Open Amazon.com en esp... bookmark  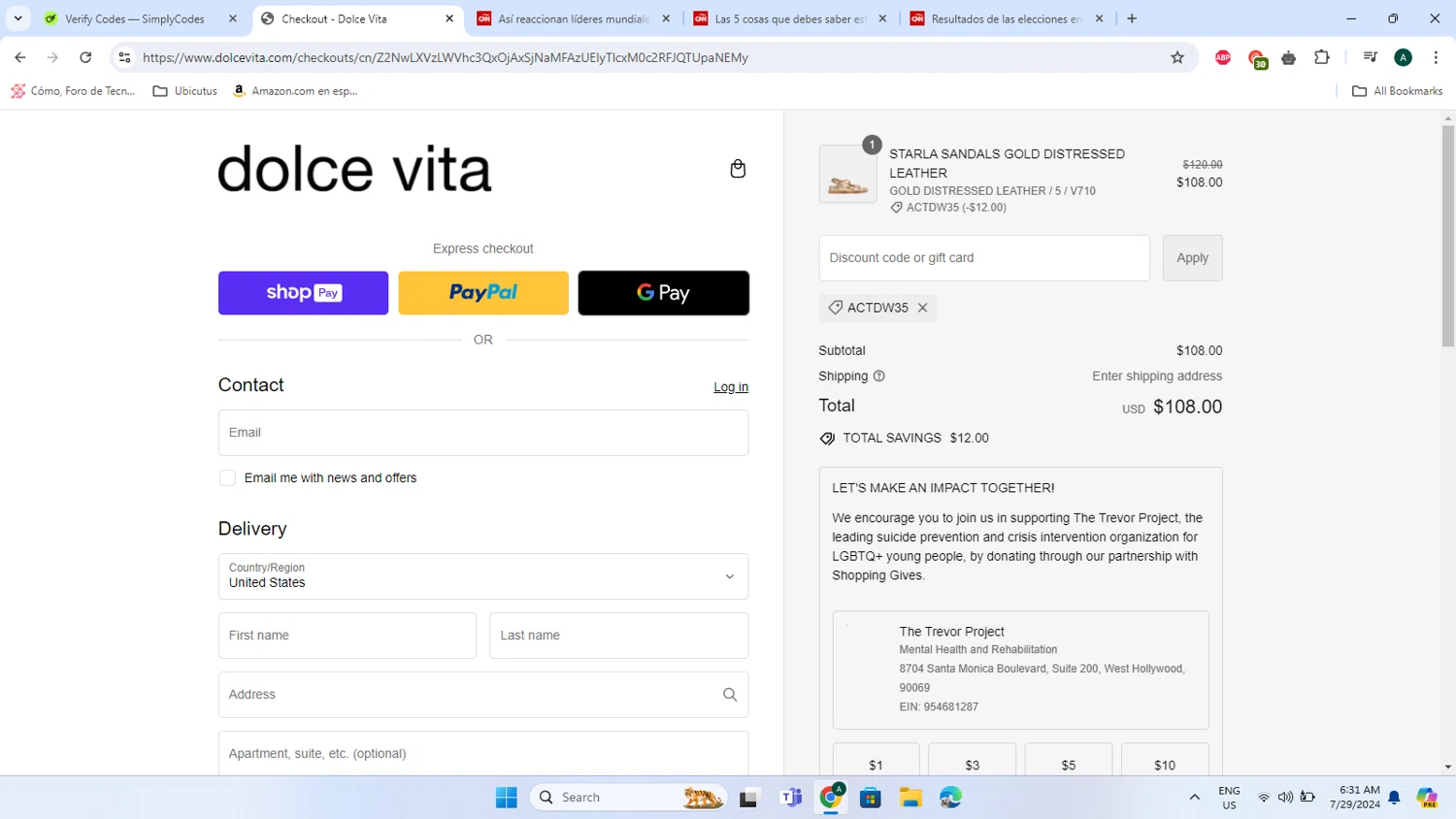click(295, 91)
